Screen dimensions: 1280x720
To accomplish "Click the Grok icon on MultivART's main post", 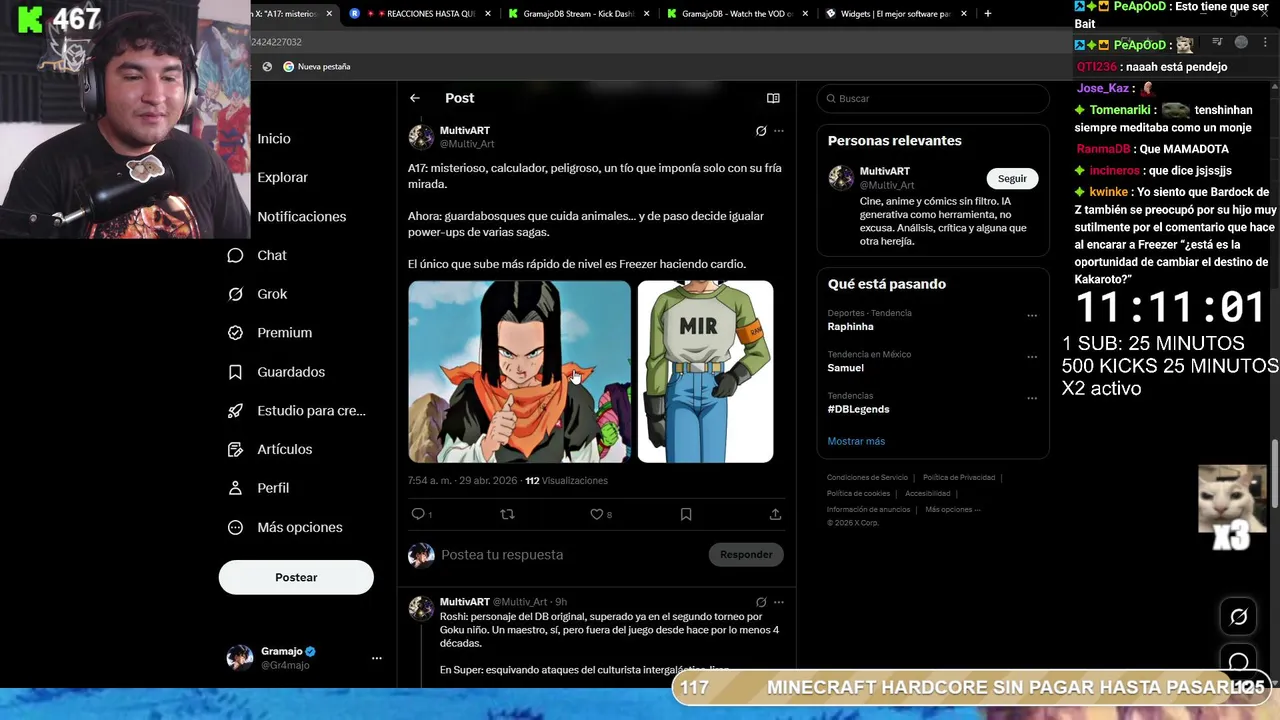I will [761, 131].
